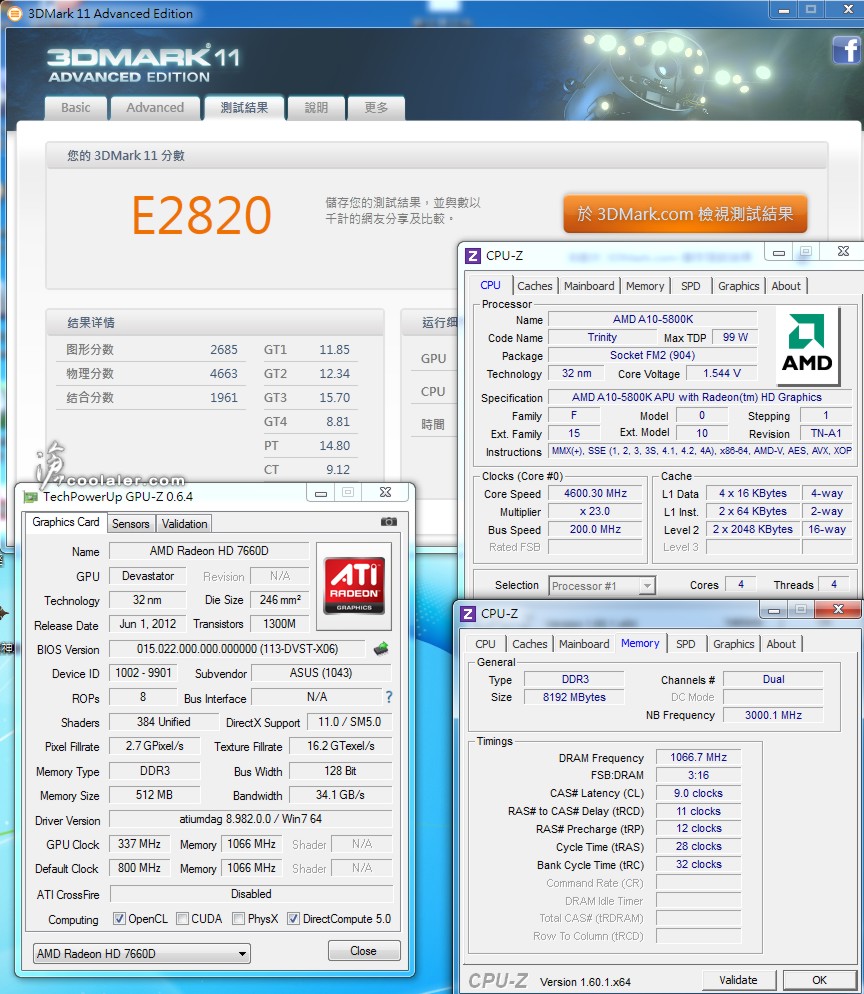Open Mainboard tab in the upper CPU-Z window
The image size is (864, 994).
click(589, 286)
